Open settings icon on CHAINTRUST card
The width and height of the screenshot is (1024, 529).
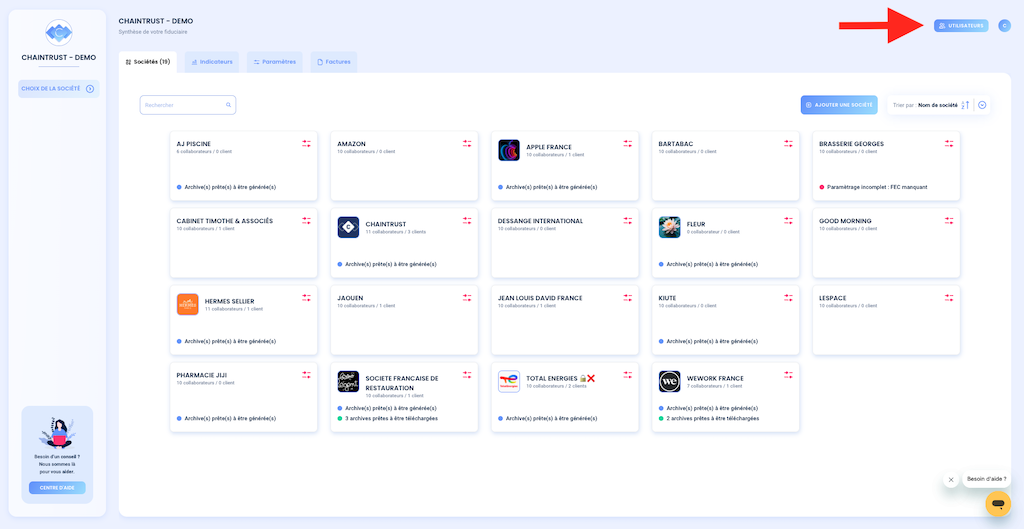point(467,221)
